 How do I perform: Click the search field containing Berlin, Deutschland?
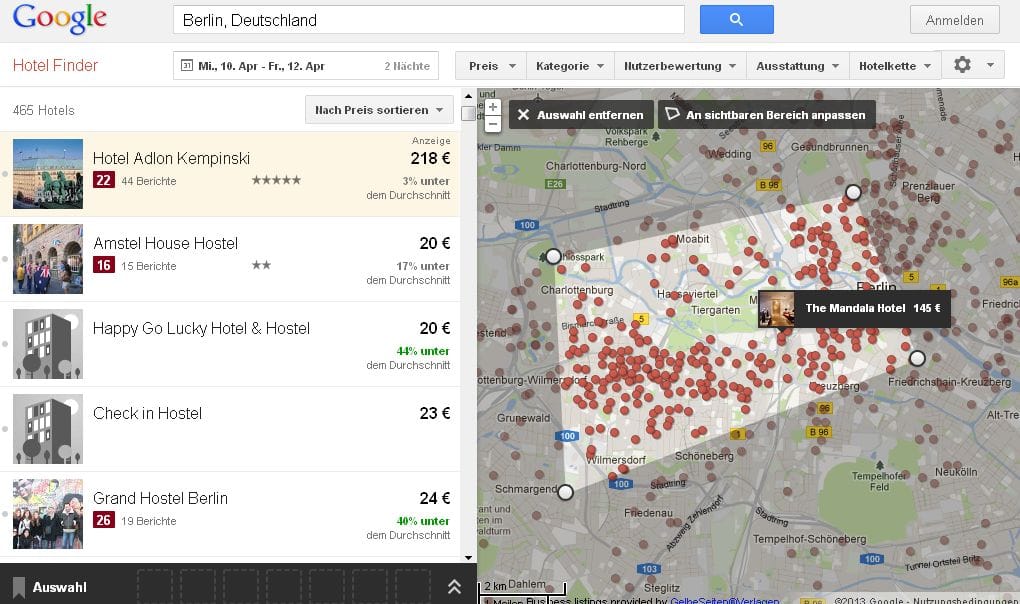[x=429, y=20]
